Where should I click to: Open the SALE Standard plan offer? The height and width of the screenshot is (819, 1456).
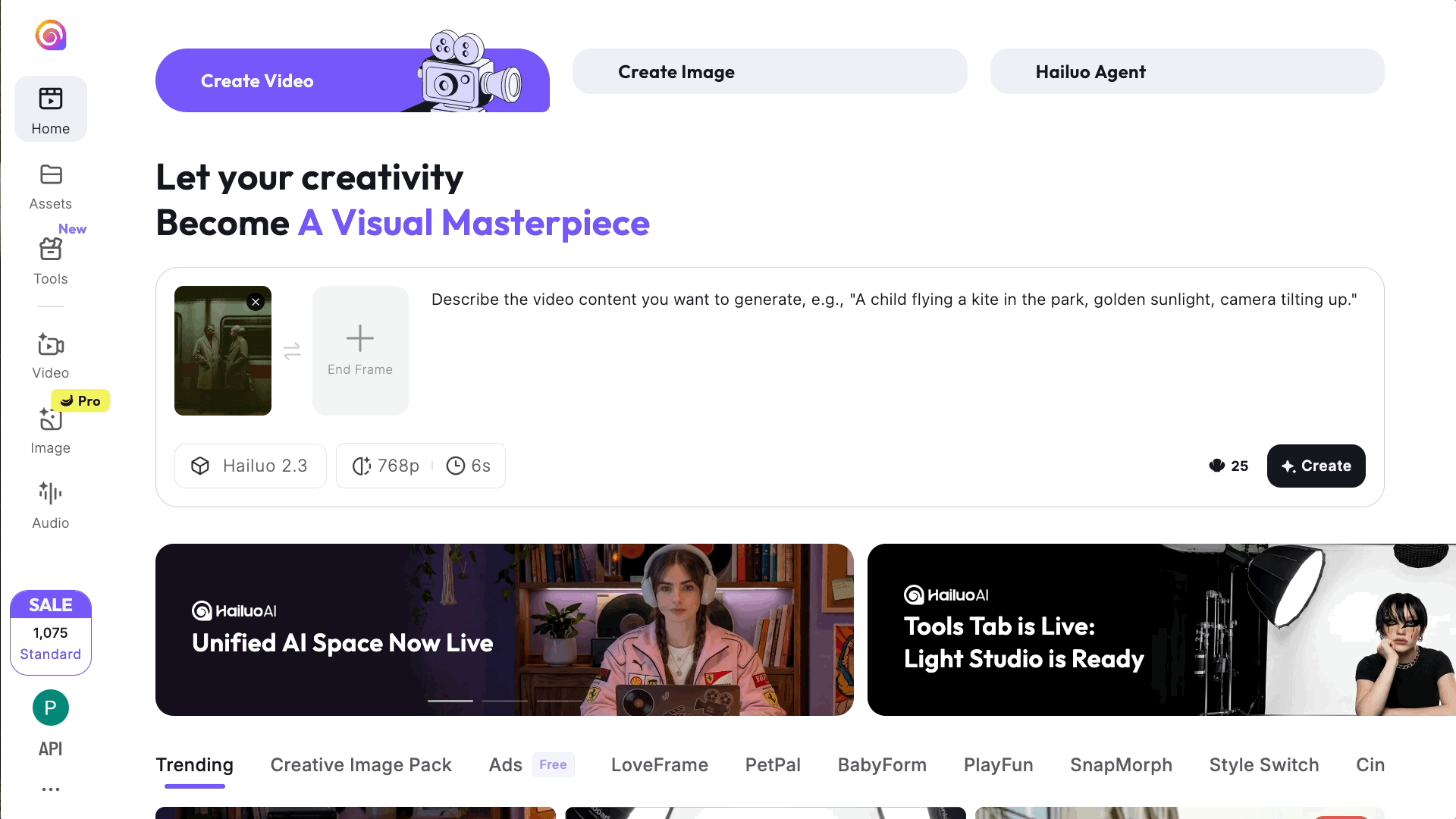coord(50,632)
